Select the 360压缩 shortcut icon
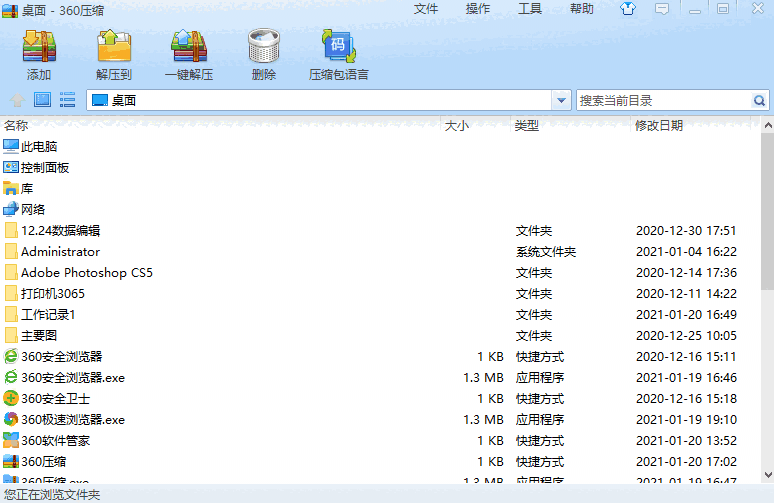Viewport: 774px width, 503px height. (11, 461)
